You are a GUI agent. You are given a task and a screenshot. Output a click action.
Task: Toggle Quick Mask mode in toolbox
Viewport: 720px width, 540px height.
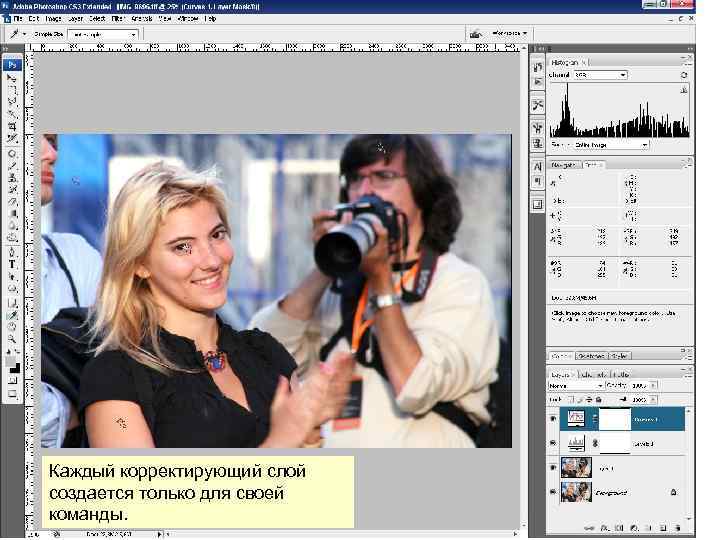pyautogui.click(x=12, y=381)
